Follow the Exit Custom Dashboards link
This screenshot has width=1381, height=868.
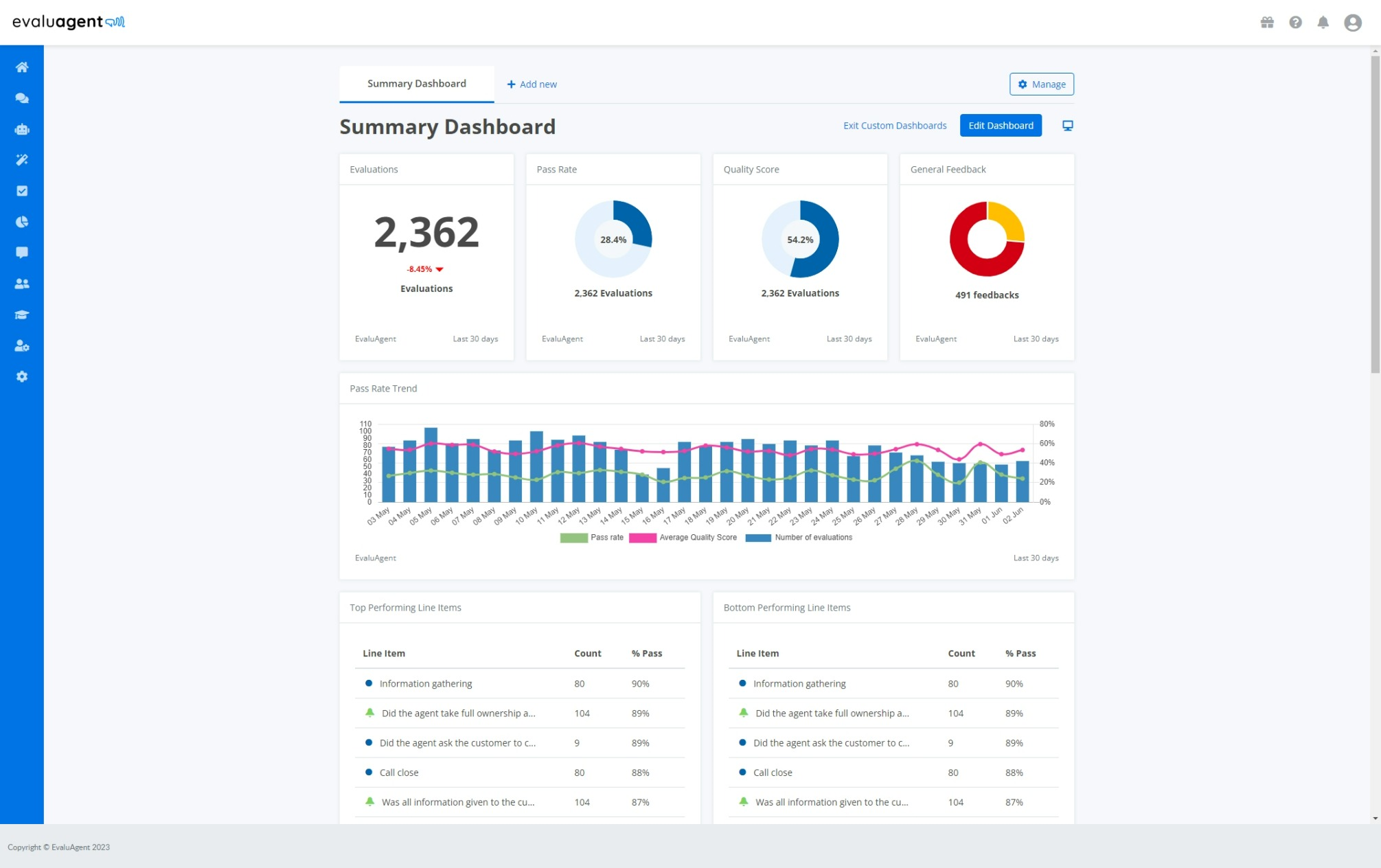click(895, 125)
